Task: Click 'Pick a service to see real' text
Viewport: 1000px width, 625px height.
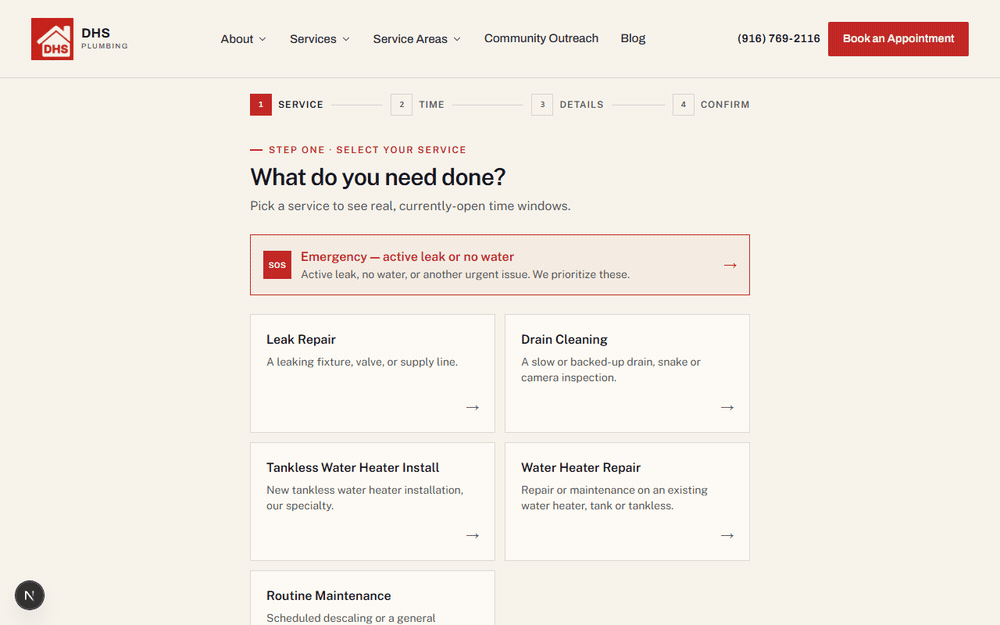Action: (410, 206)
